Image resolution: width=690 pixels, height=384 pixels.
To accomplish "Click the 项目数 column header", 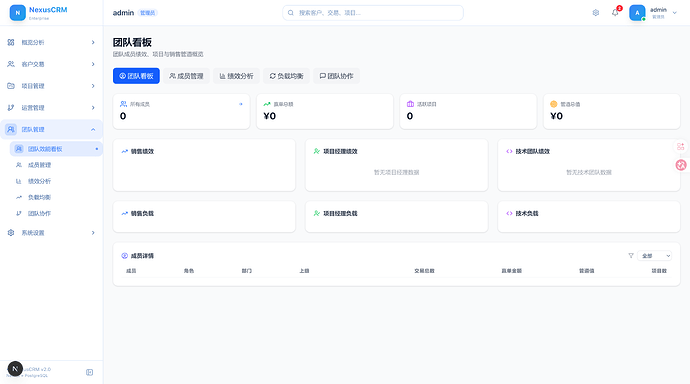I will (x=659, y=271).
